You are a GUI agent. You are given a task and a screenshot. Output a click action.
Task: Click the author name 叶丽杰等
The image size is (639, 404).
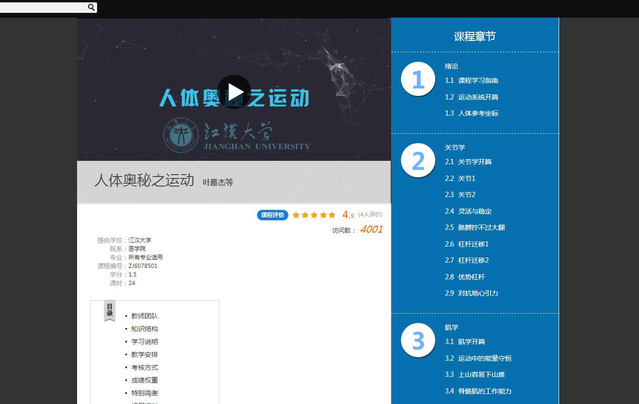(218, 182)
